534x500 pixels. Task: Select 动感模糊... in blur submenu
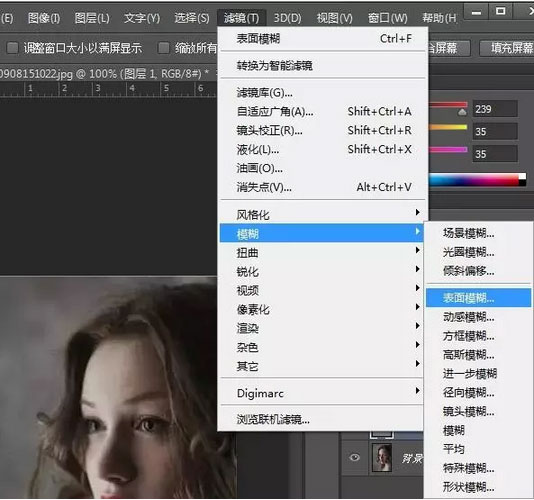click(x=478, y=317)
